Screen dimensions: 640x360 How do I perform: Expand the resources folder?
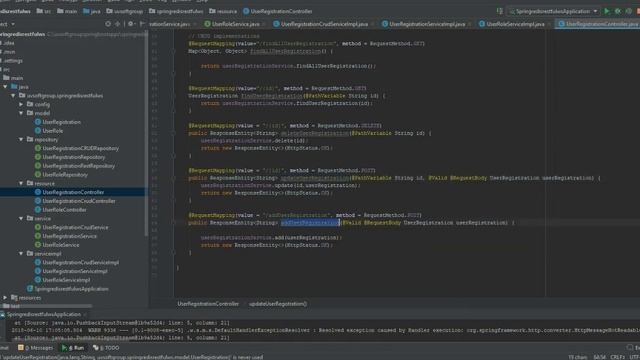coord(5,298)
